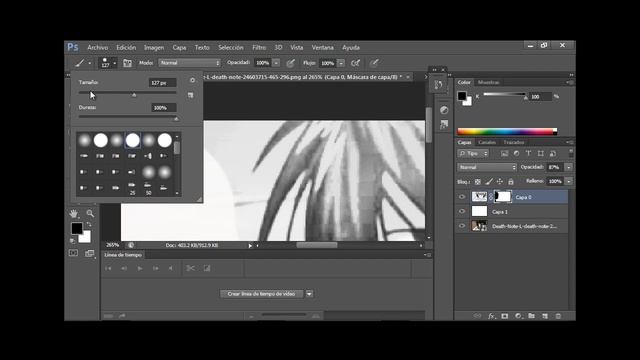Screen dimensions: 640x360
Task: Go to first frame in timeline
Action: point(108,268)
